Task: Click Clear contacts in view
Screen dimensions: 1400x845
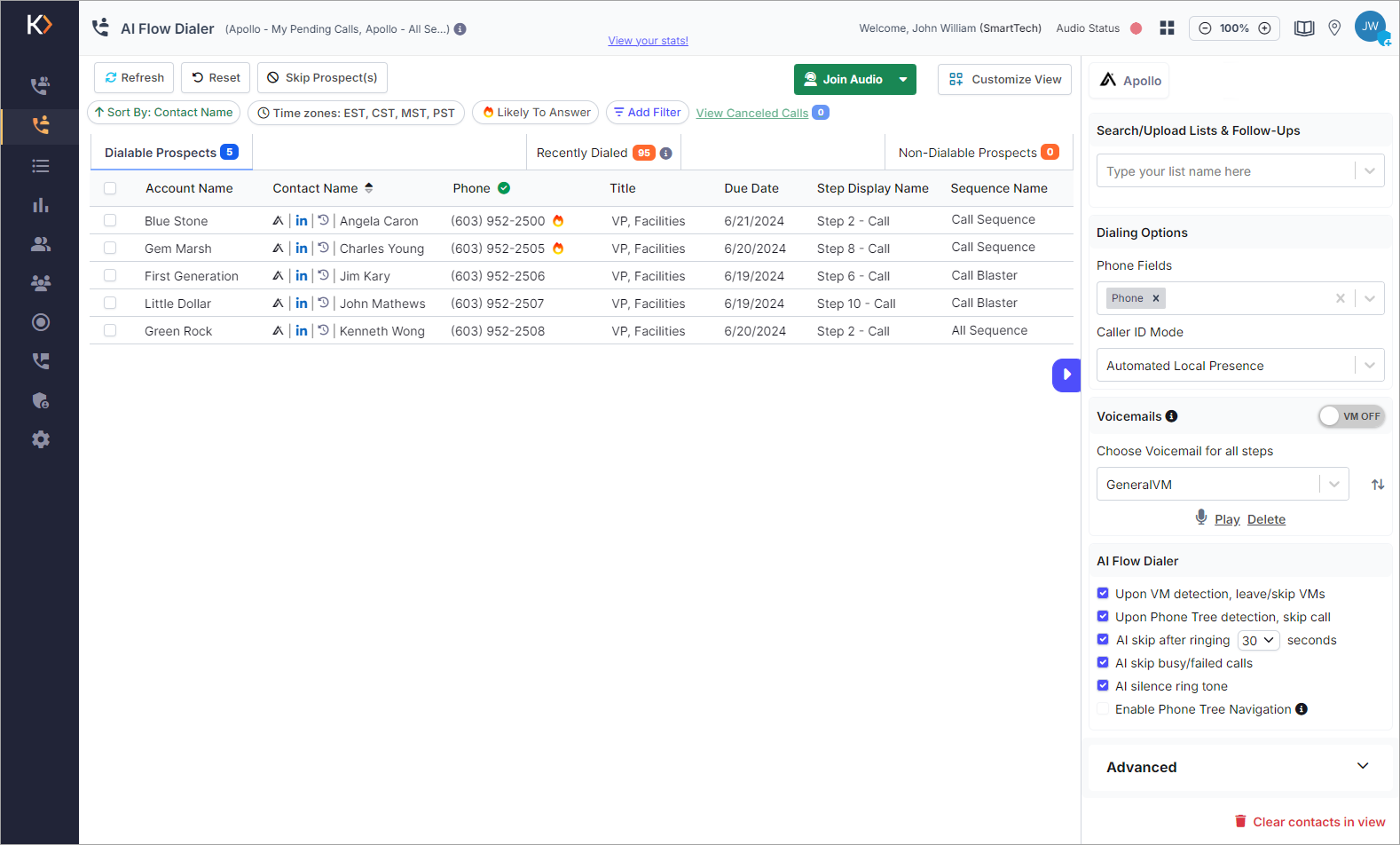Action: (1310, 822)
